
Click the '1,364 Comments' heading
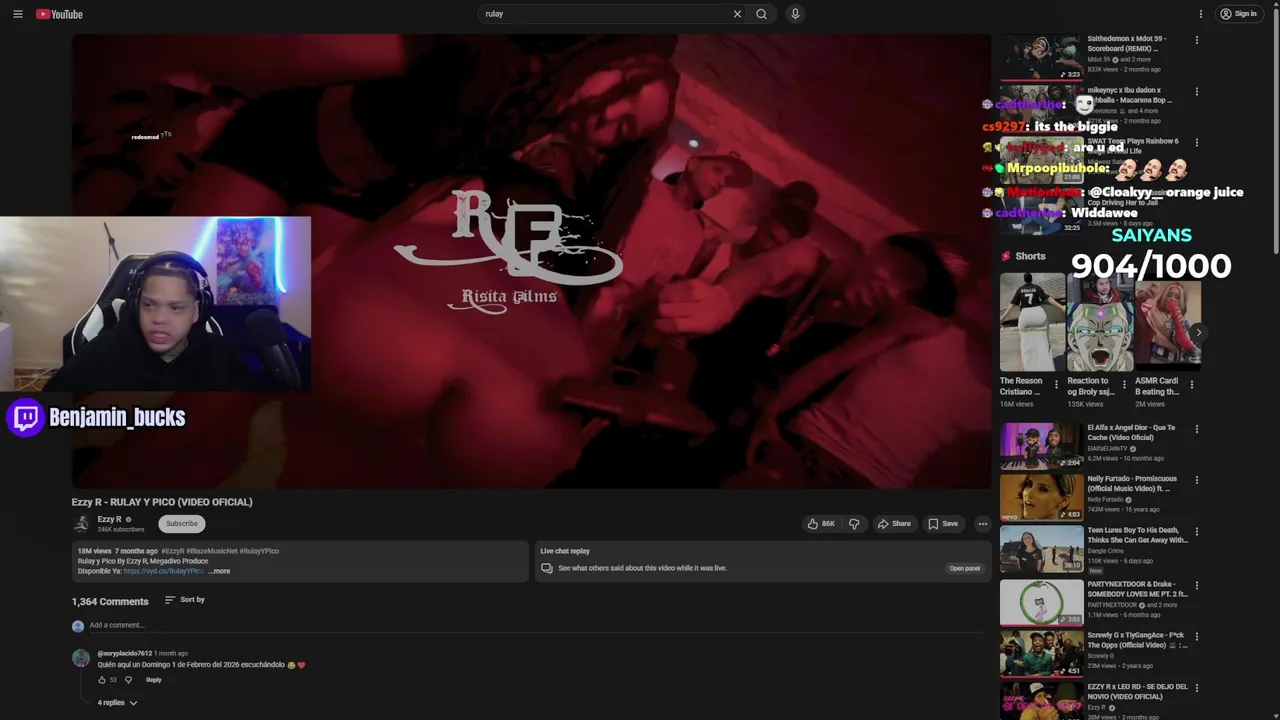coord(110,602)
